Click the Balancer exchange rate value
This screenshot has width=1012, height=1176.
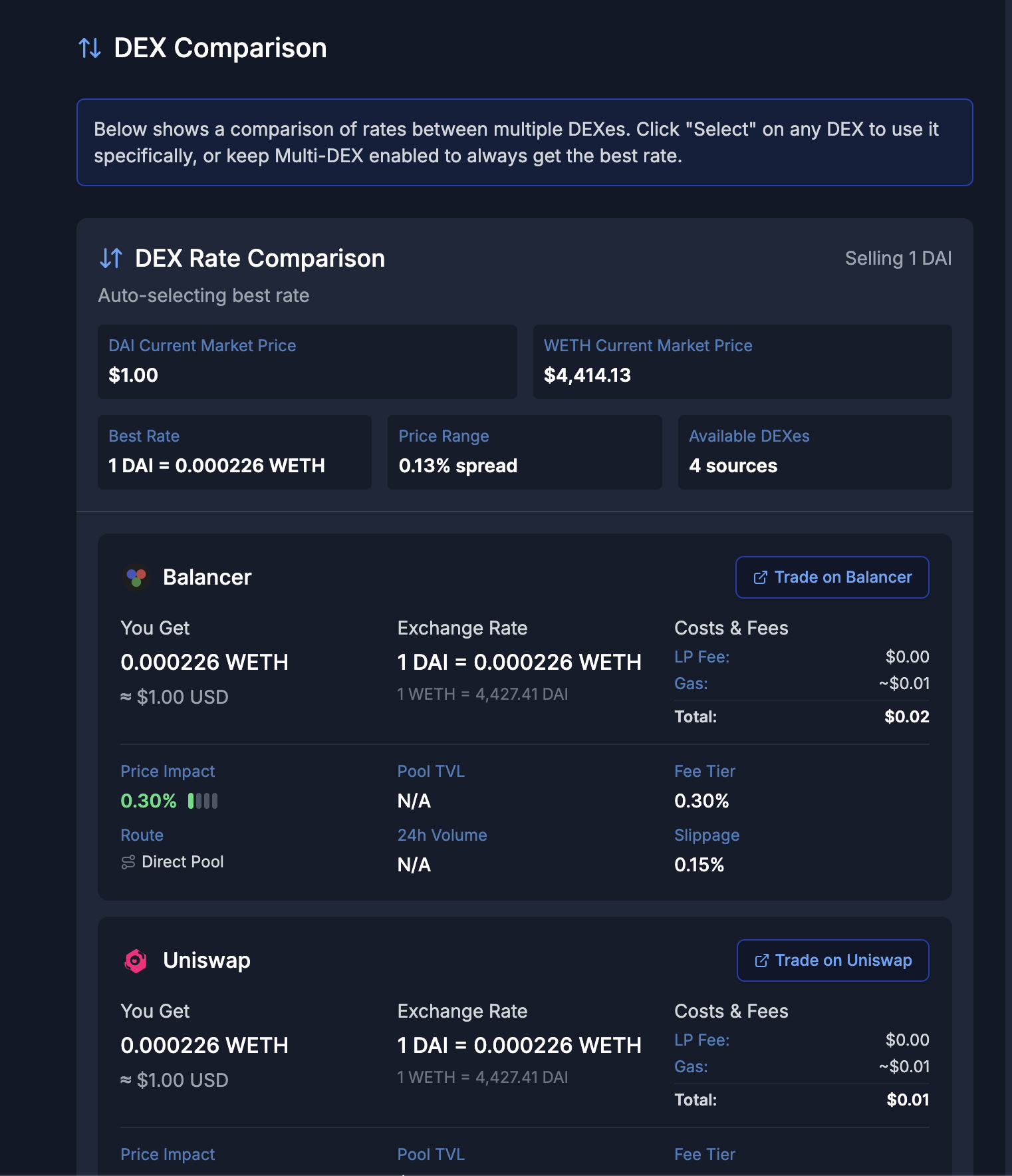519,662
